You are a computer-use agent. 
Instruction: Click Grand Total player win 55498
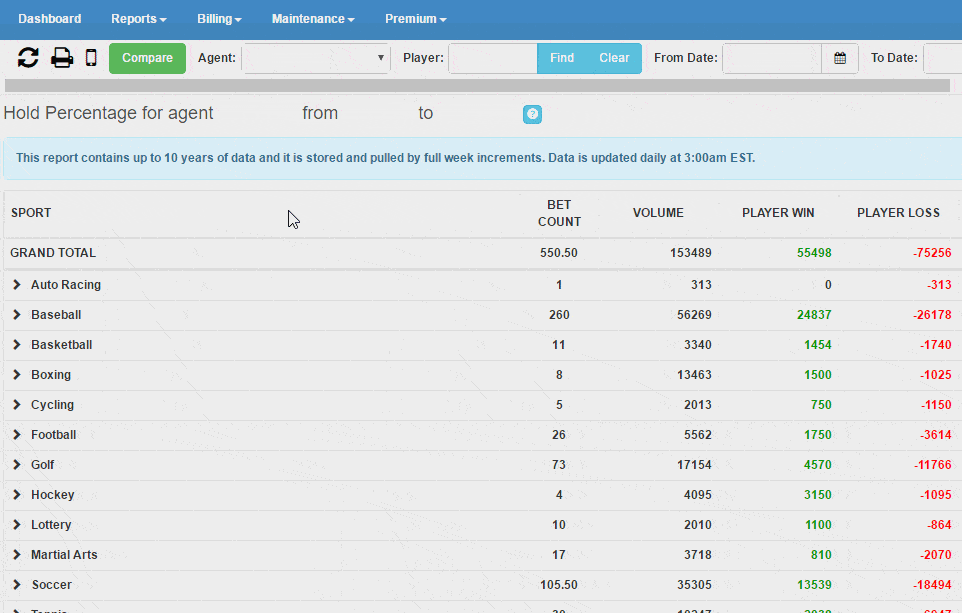coord(814,253)
